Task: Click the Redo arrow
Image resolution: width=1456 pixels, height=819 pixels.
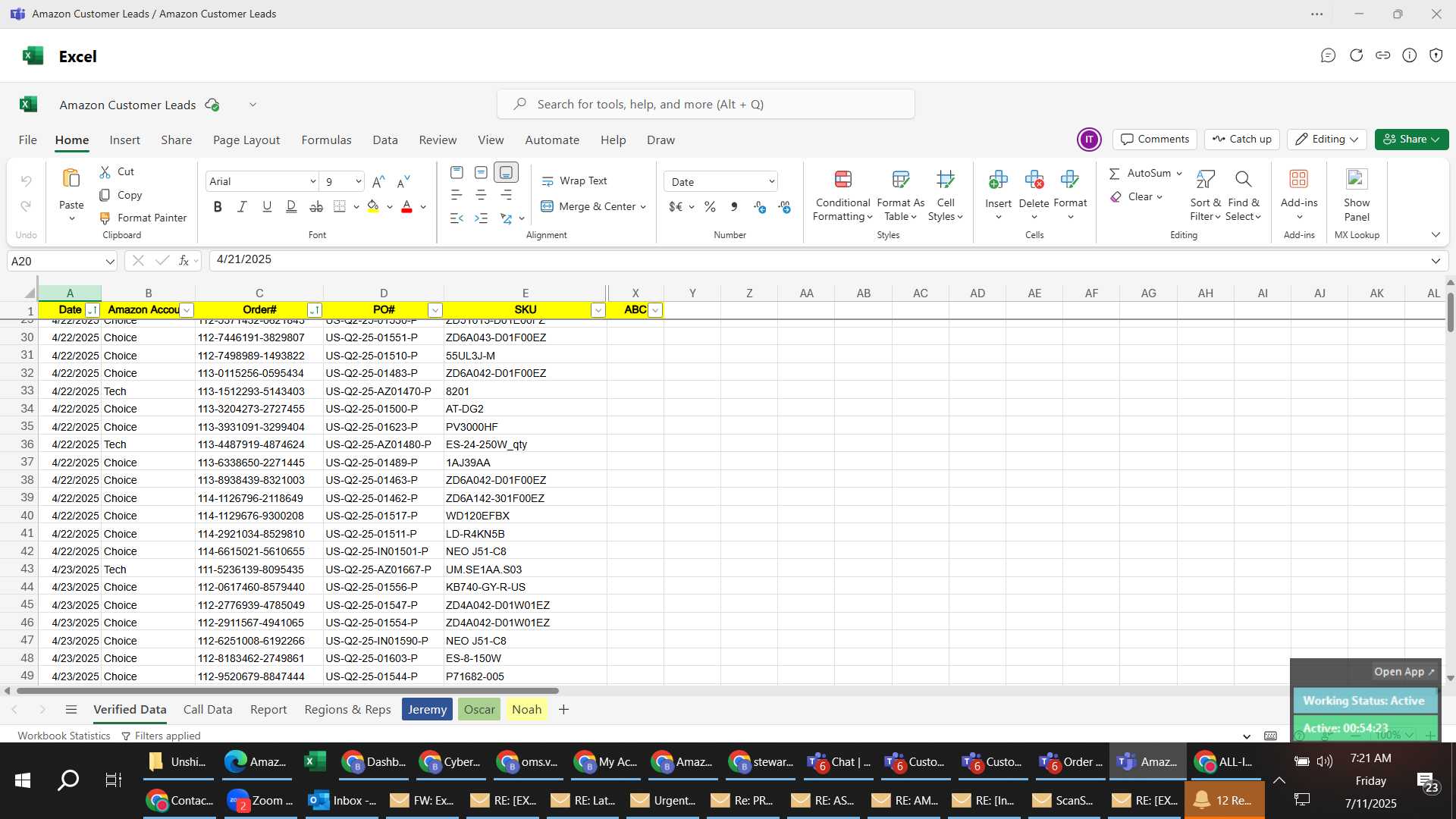Action: [x=27, y=206]
